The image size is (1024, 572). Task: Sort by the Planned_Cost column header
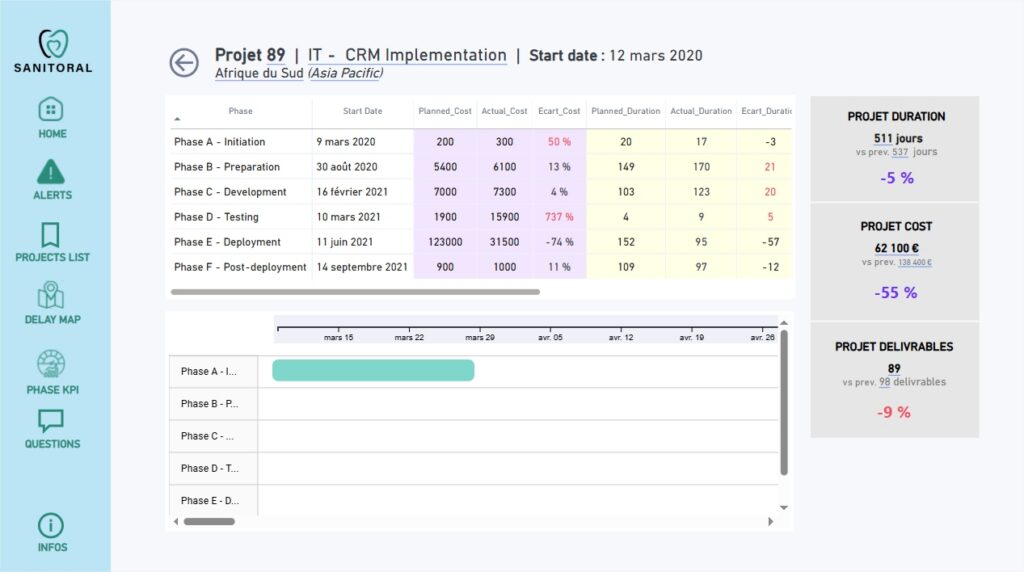click(x=445, y=111)
